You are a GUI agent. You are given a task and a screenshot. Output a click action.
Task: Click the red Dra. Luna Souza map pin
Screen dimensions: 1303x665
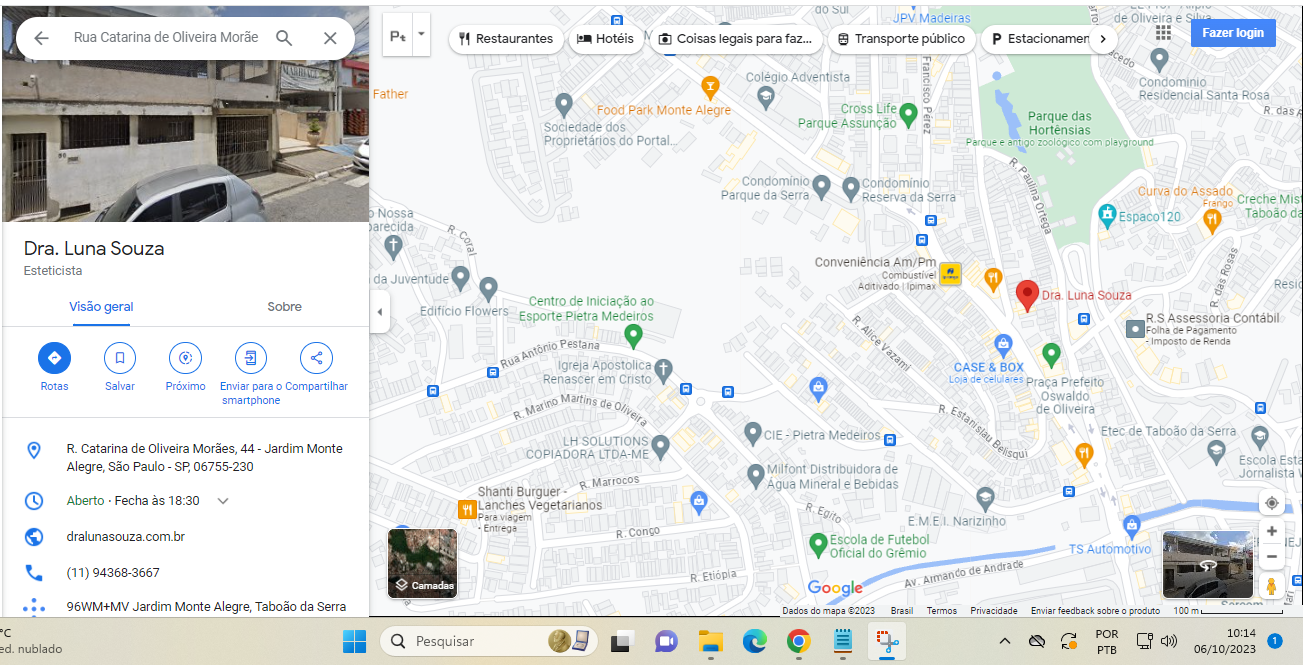pyautogui.click(x=1027, y=296)
